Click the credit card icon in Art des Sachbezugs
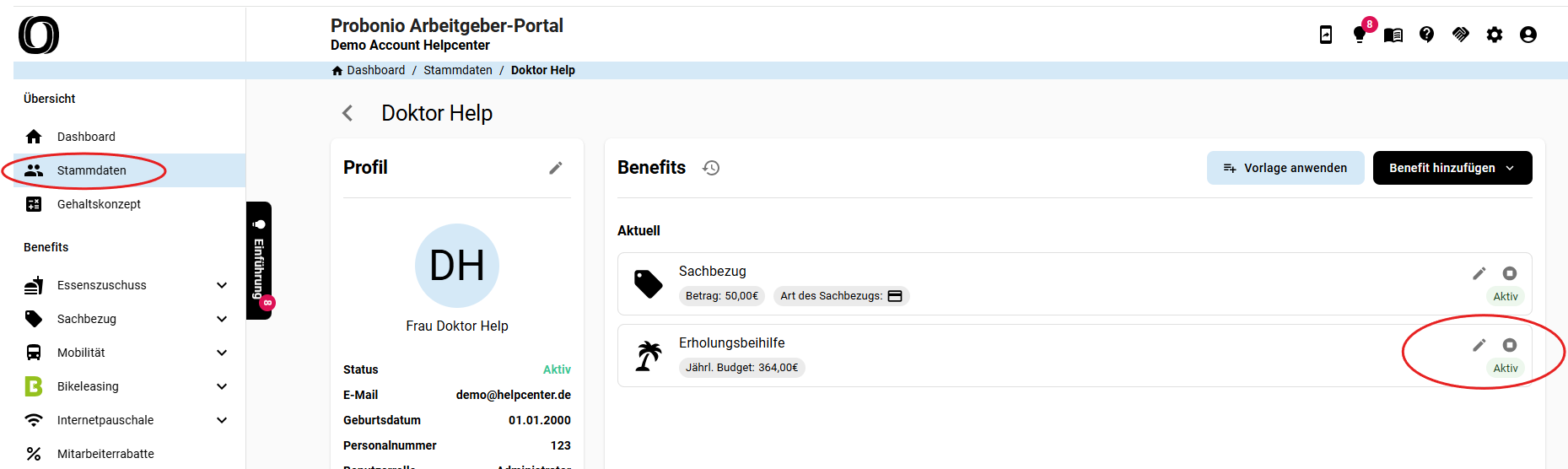The image size is (1568, 469). pyautogui.click(x=895, y=296)
